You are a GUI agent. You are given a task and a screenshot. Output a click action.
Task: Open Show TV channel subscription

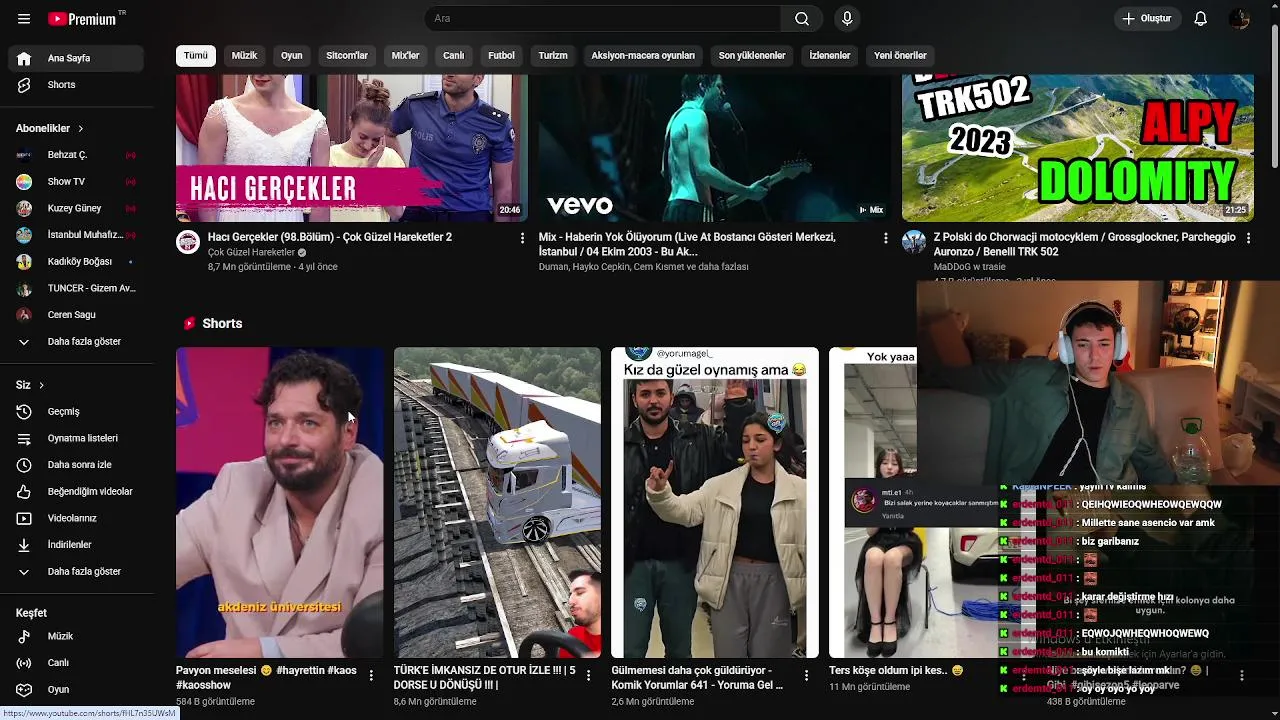click(76, 181)
